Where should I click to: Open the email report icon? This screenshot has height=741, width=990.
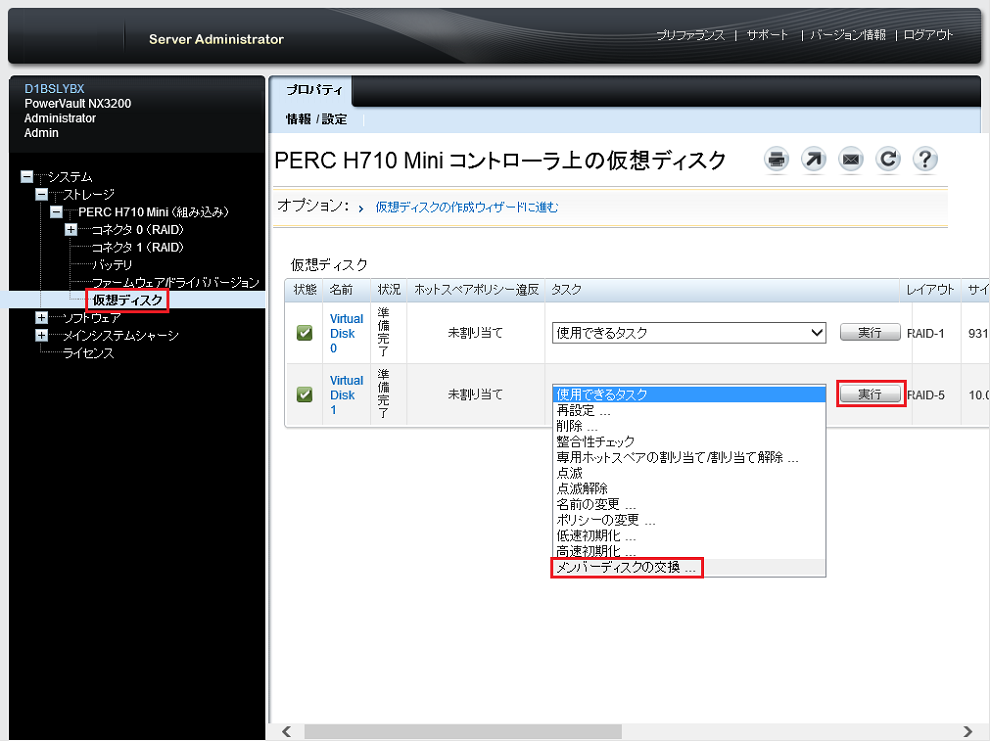pos(850,159)
